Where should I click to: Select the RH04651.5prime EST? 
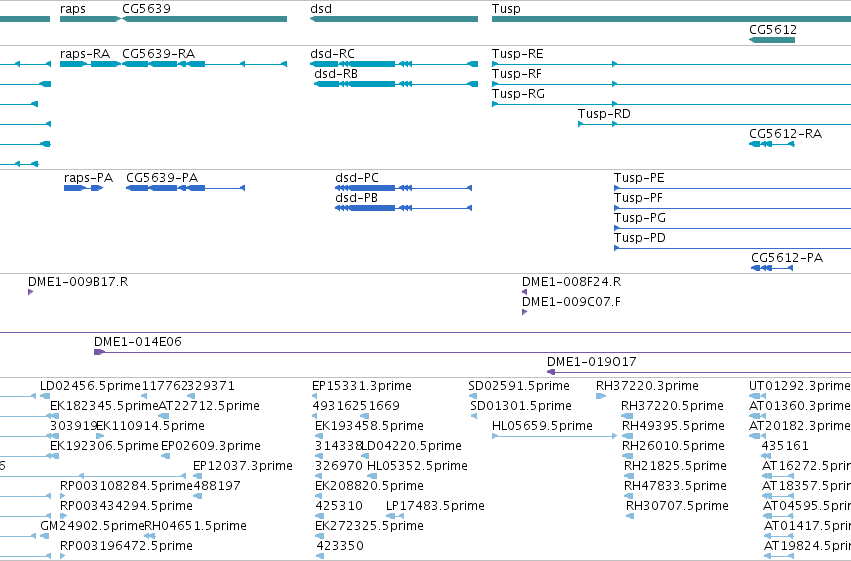150,536
